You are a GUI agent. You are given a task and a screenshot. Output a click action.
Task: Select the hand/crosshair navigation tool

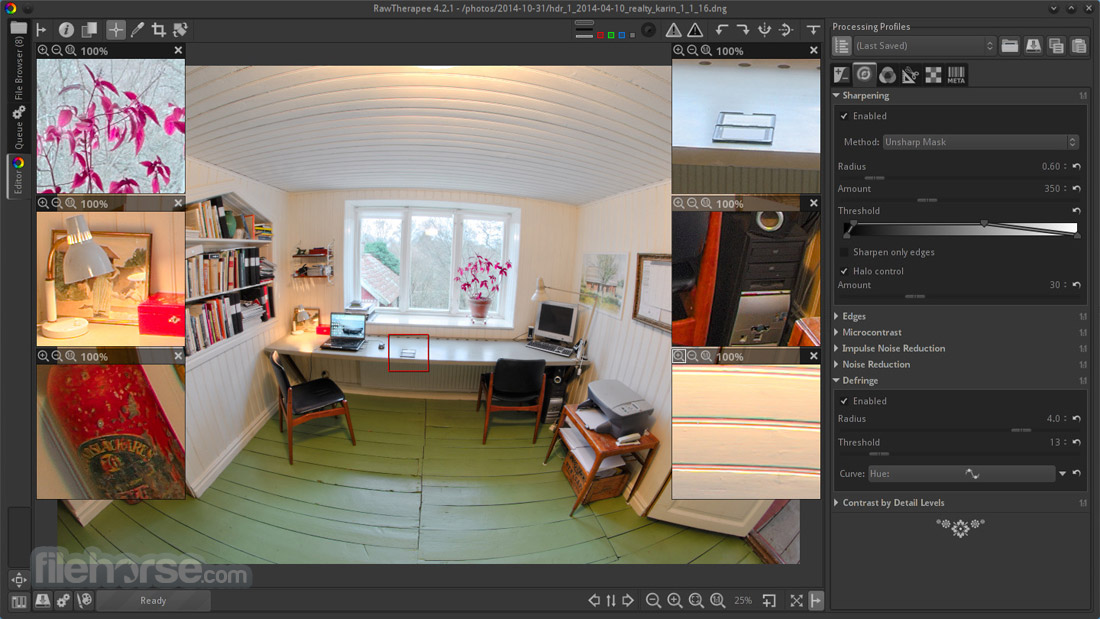click(116, 29)
